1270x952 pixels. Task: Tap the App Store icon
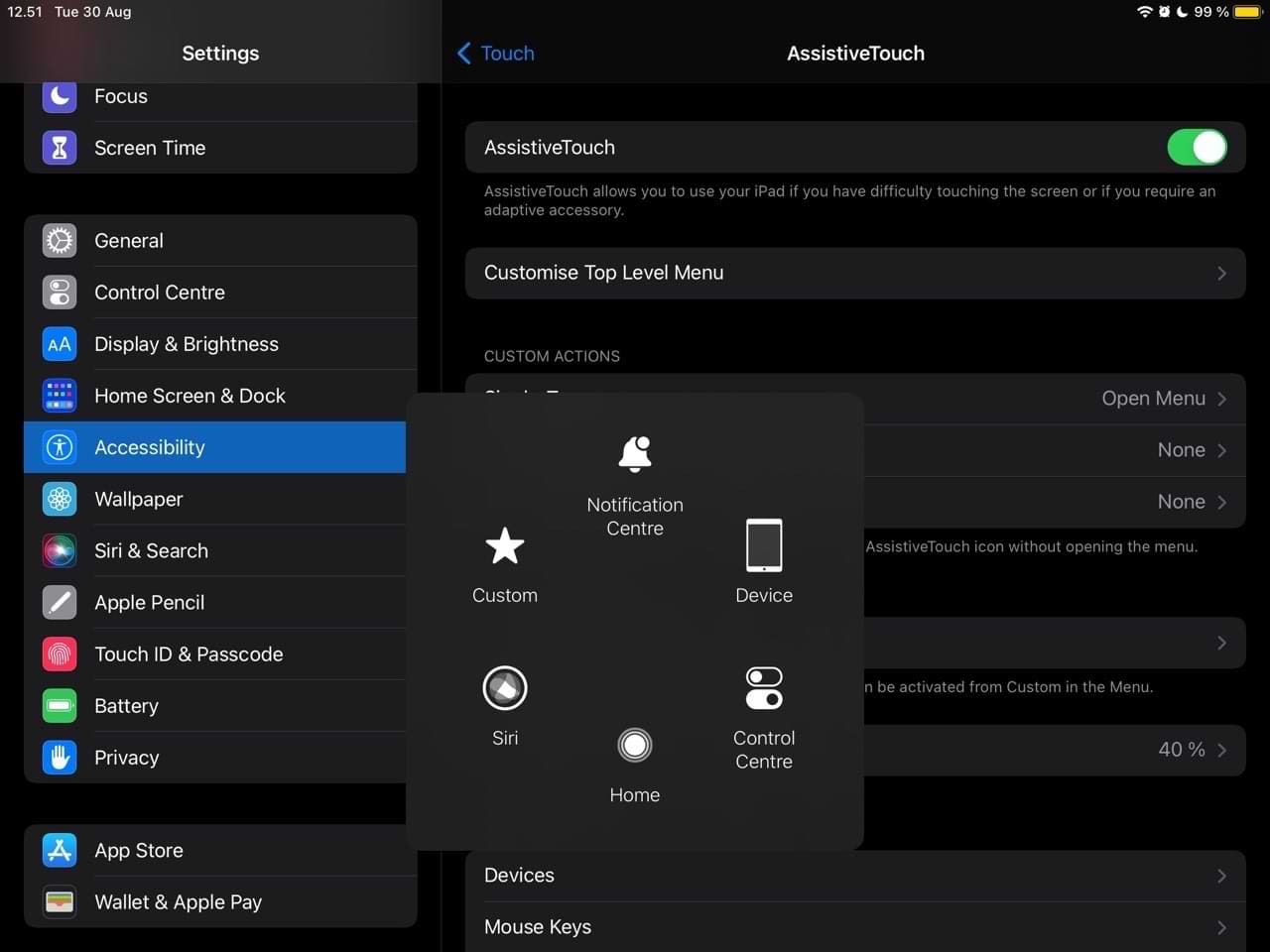click(60, 850)
